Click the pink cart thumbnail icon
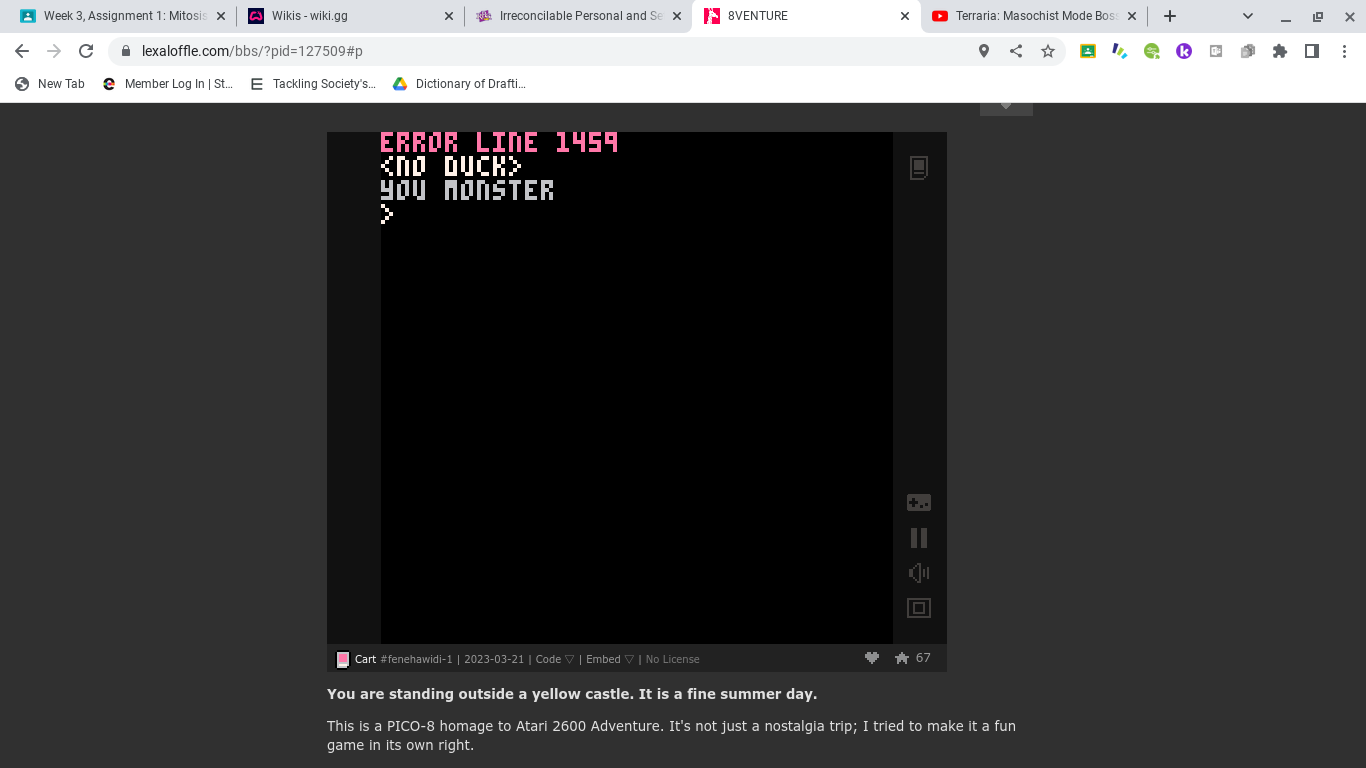 click(342, 659)
